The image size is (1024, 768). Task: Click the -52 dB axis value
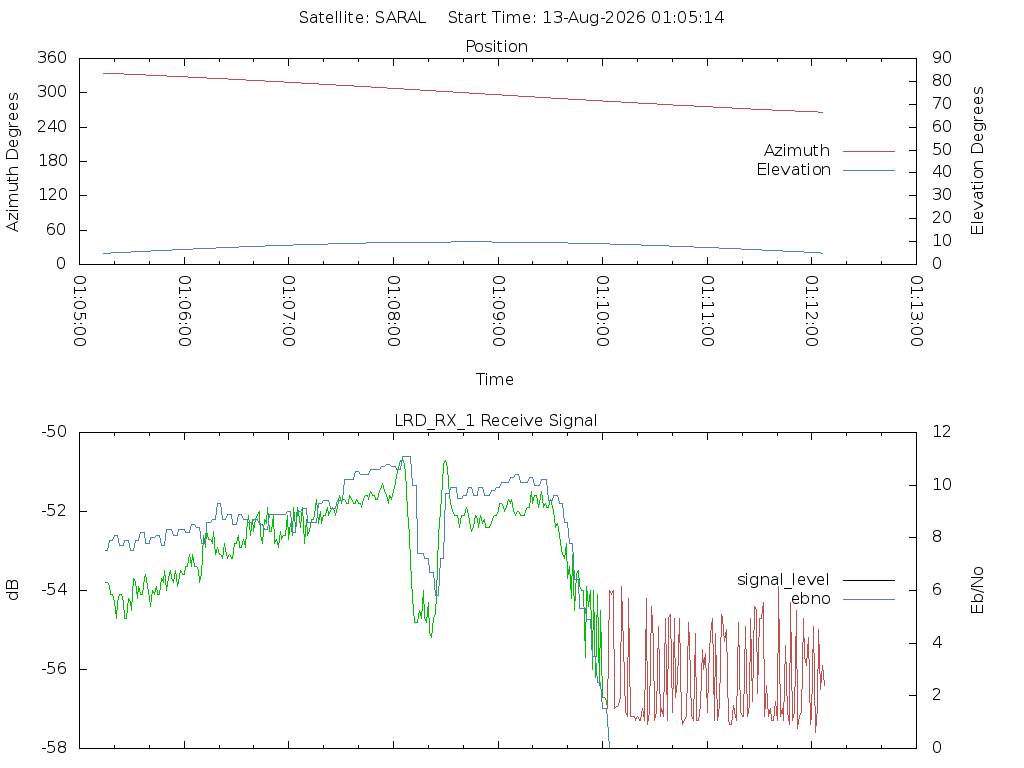54,511
